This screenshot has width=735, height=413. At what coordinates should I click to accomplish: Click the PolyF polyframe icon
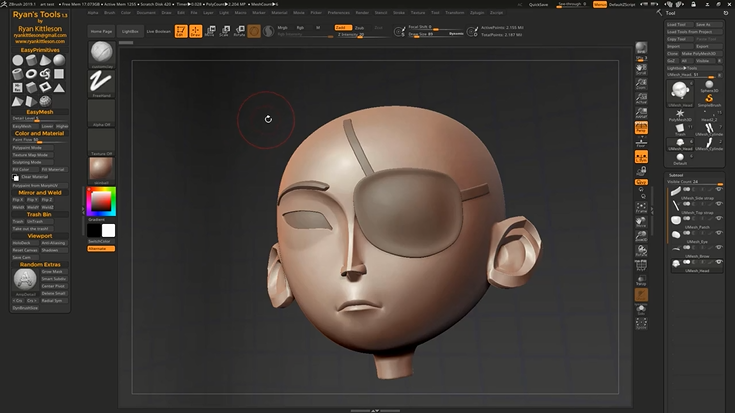[641, 265]
